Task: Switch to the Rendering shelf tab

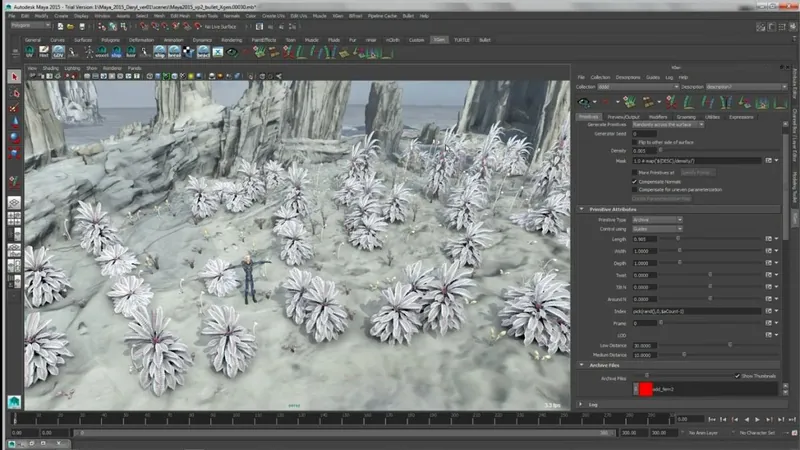Action: pos(232,40)
